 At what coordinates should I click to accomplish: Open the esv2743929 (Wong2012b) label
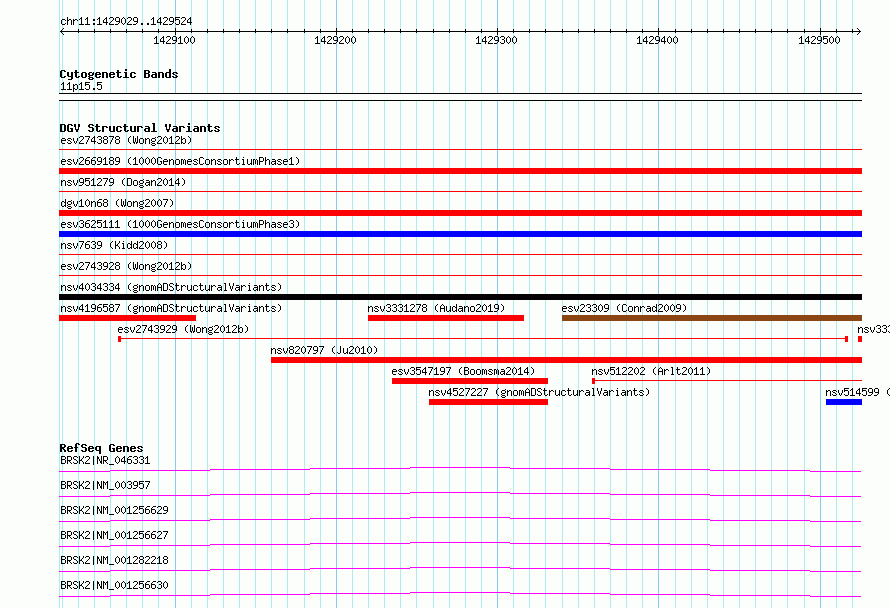click(x=183, y=329)
